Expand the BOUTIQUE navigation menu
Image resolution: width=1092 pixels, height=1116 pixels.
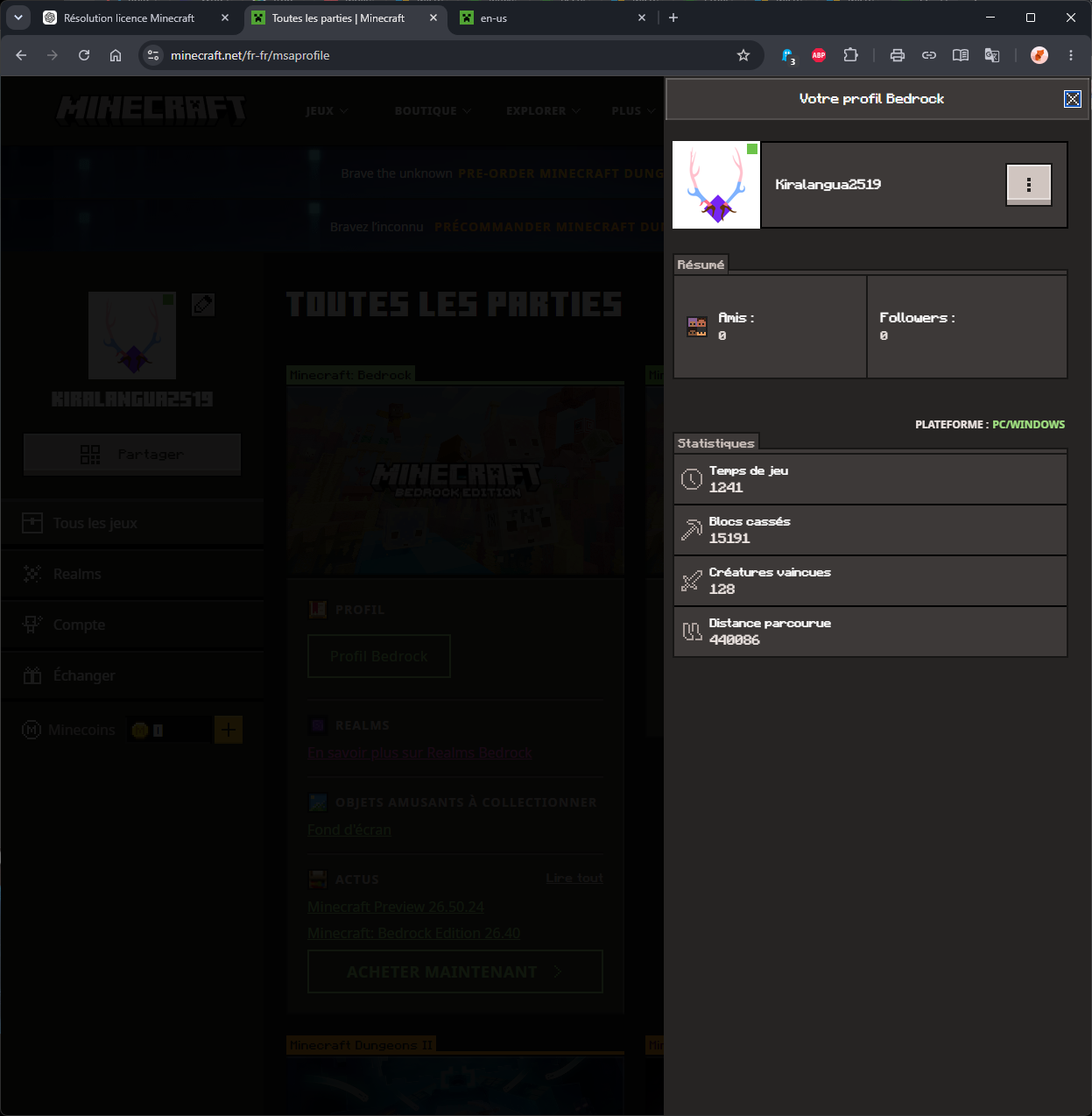click(433, 111)
